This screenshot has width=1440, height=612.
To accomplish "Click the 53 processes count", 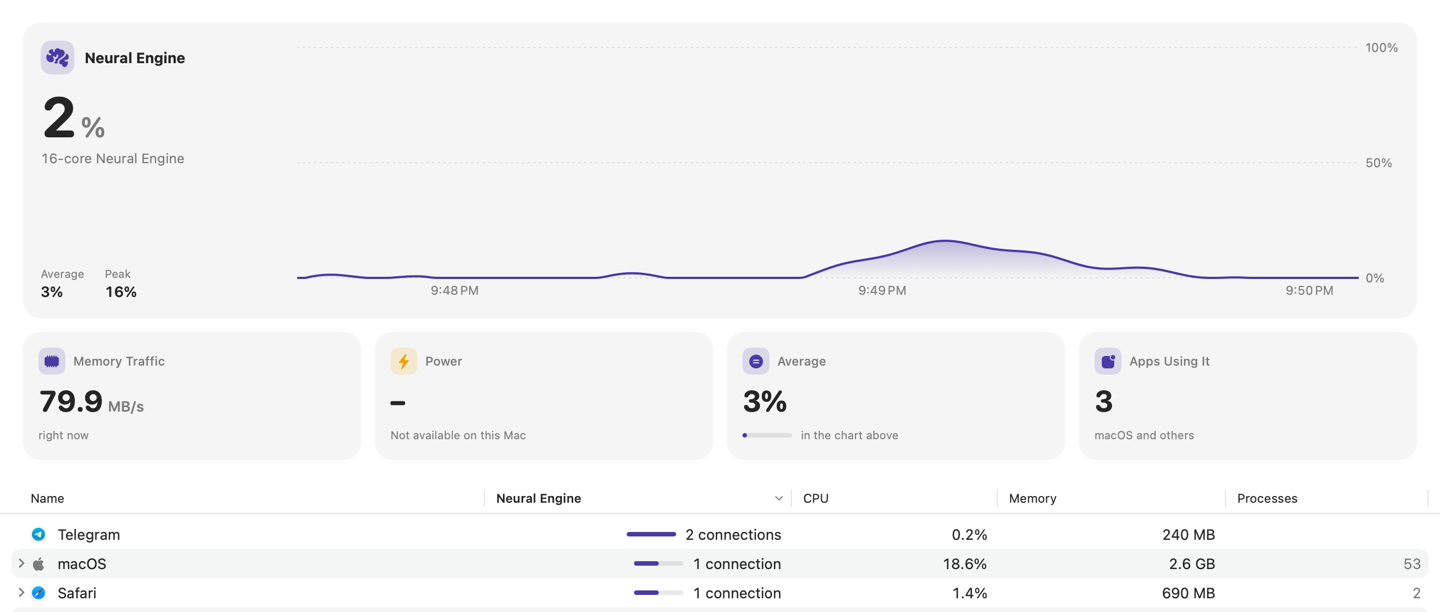I will click(1412, 564).
